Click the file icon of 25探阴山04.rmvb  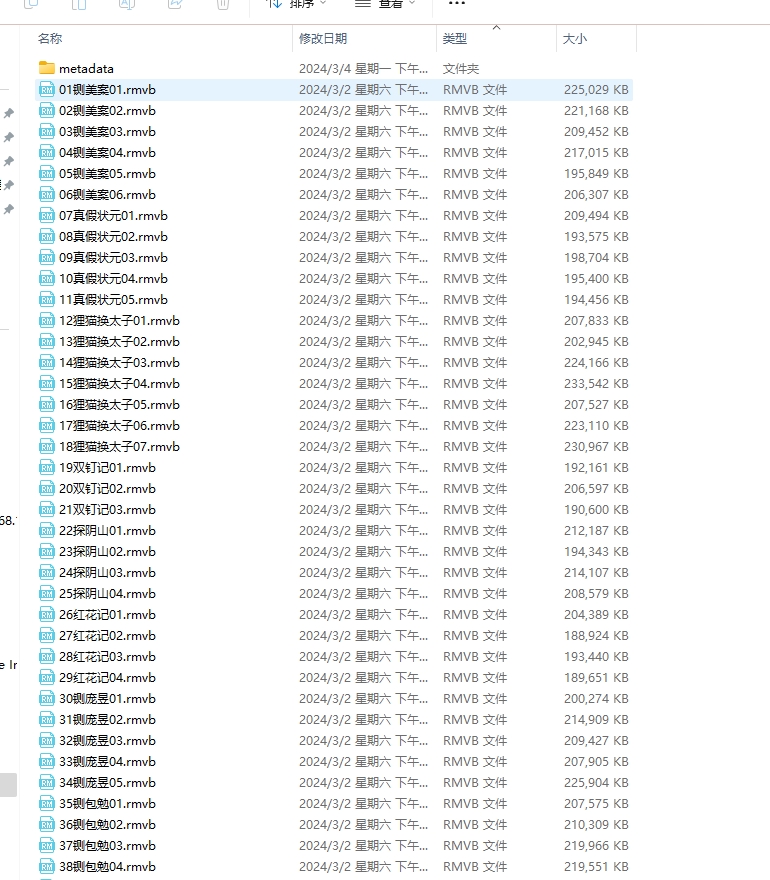47,594
